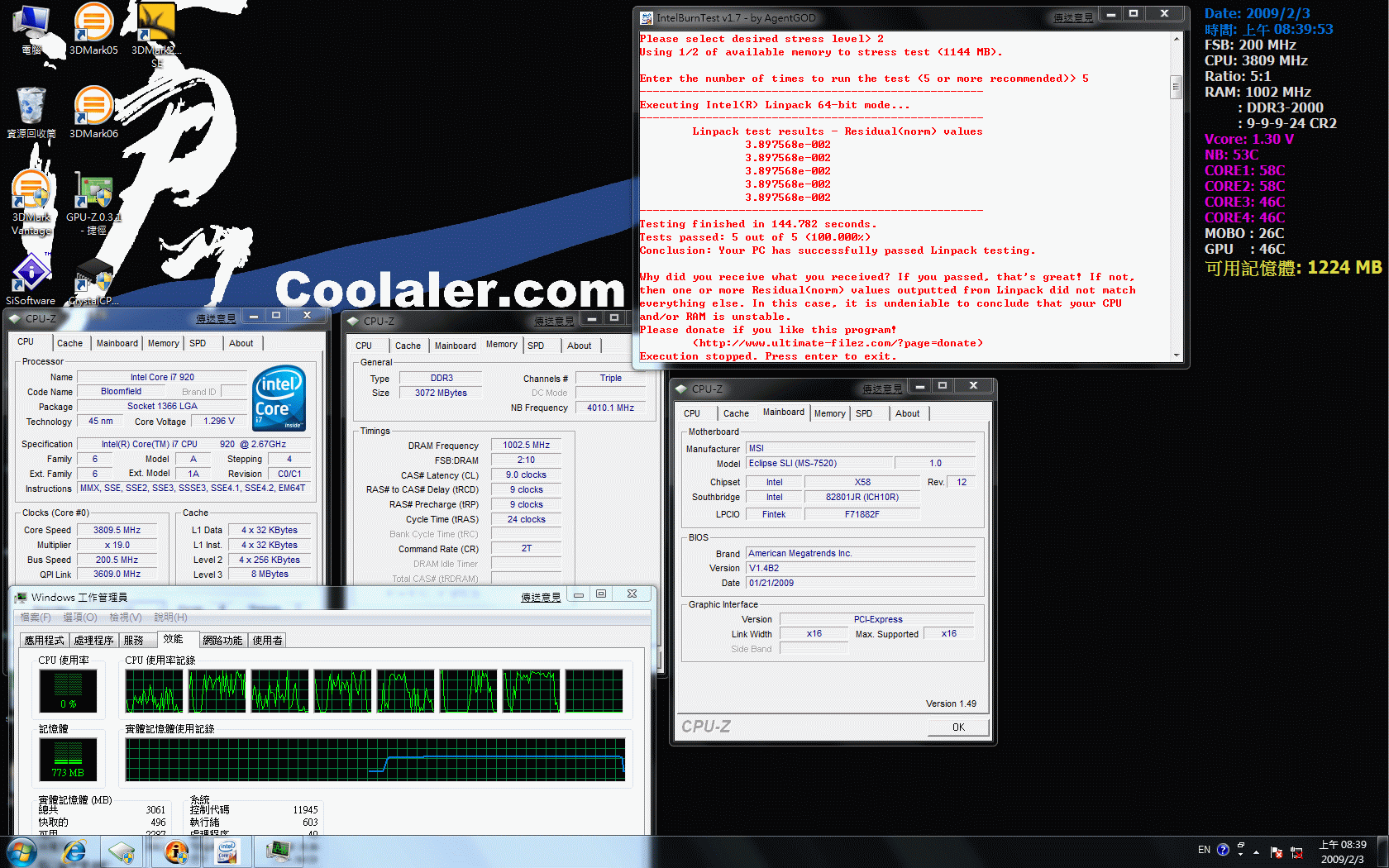Launch the 3DMark Vantage desktop shortcut
1389x868 pixels.
[x=31, y=203]
